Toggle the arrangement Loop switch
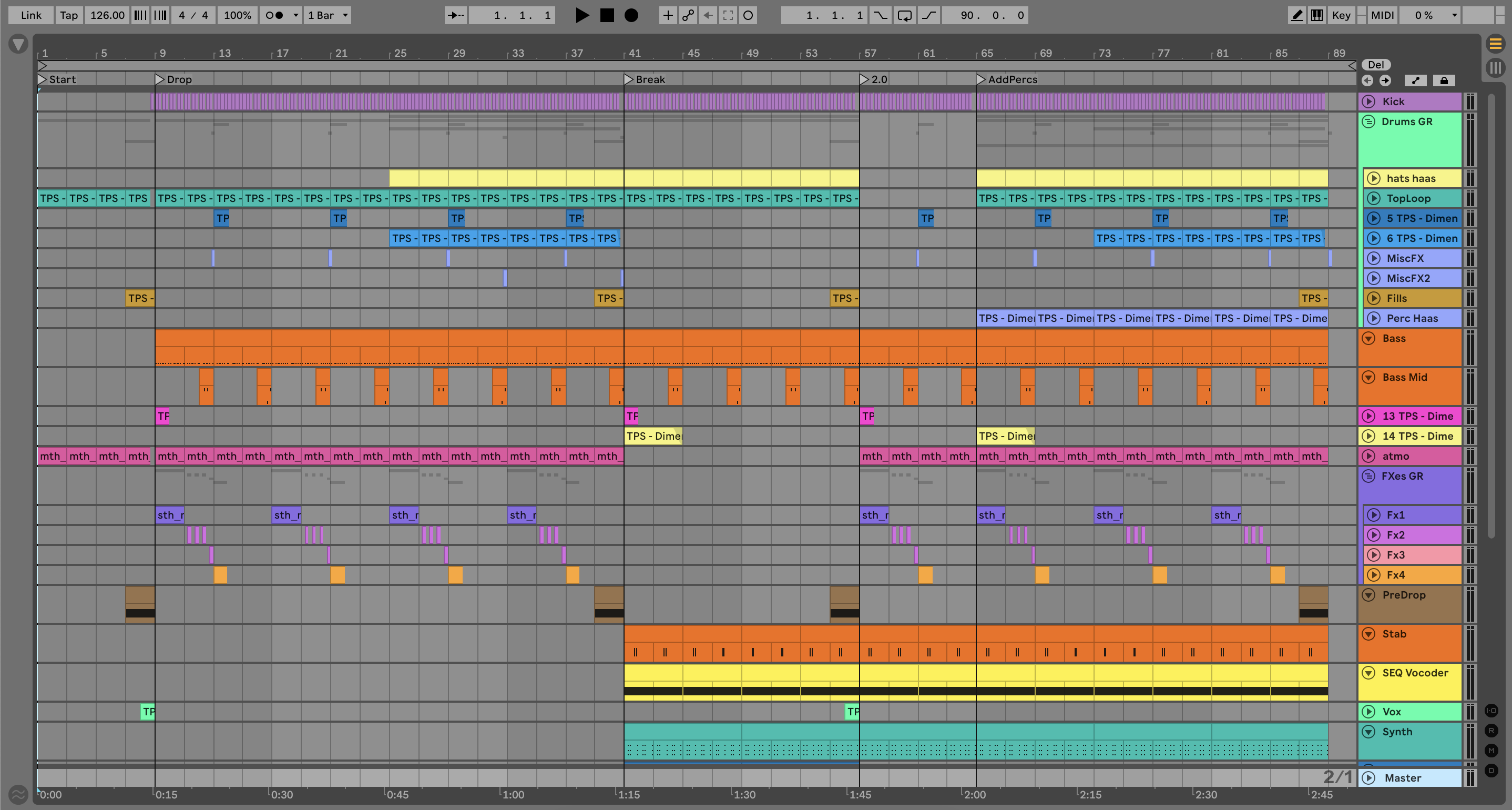The height and width of the screenshot is (810, 1512). (904, 15)
